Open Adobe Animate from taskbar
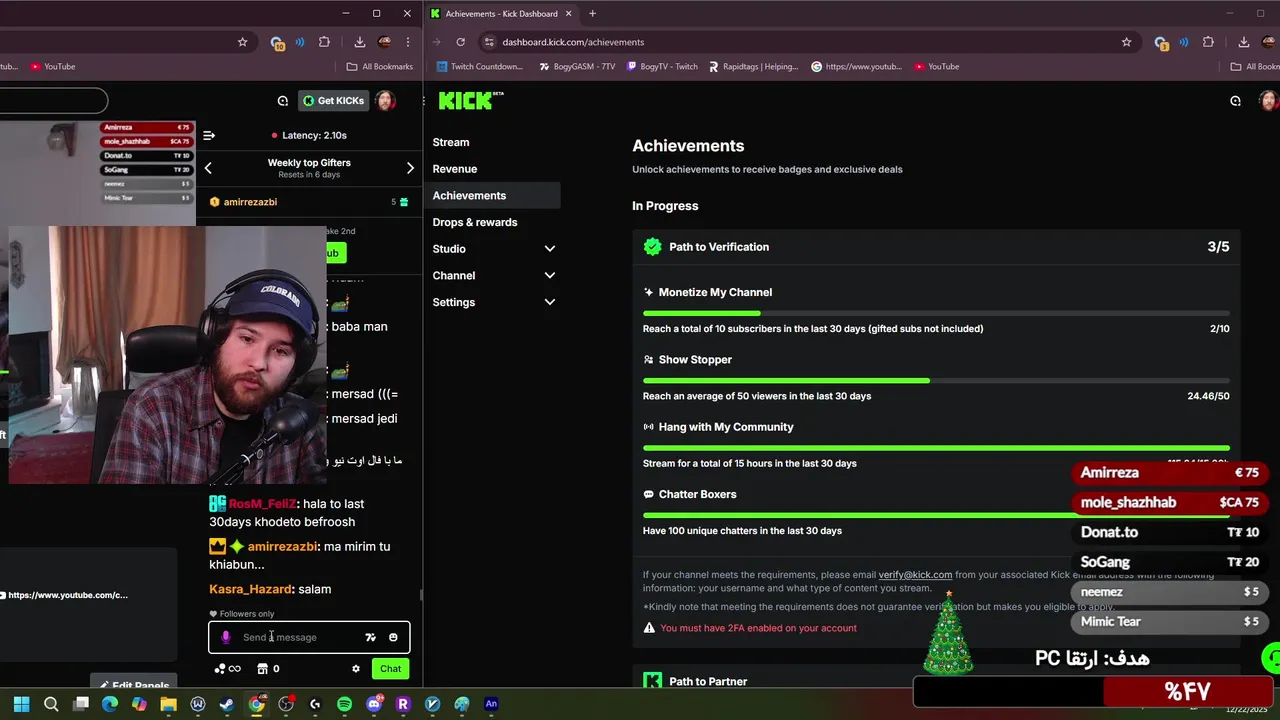 pos(491,704)
